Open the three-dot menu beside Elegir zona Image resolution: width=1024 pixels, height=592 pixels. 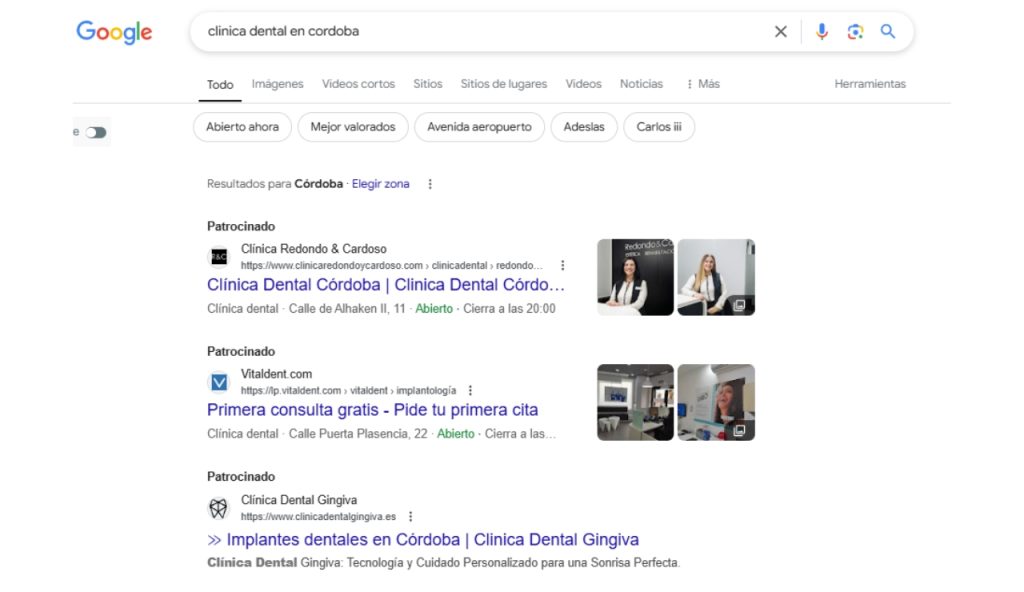tap(429, 184)
